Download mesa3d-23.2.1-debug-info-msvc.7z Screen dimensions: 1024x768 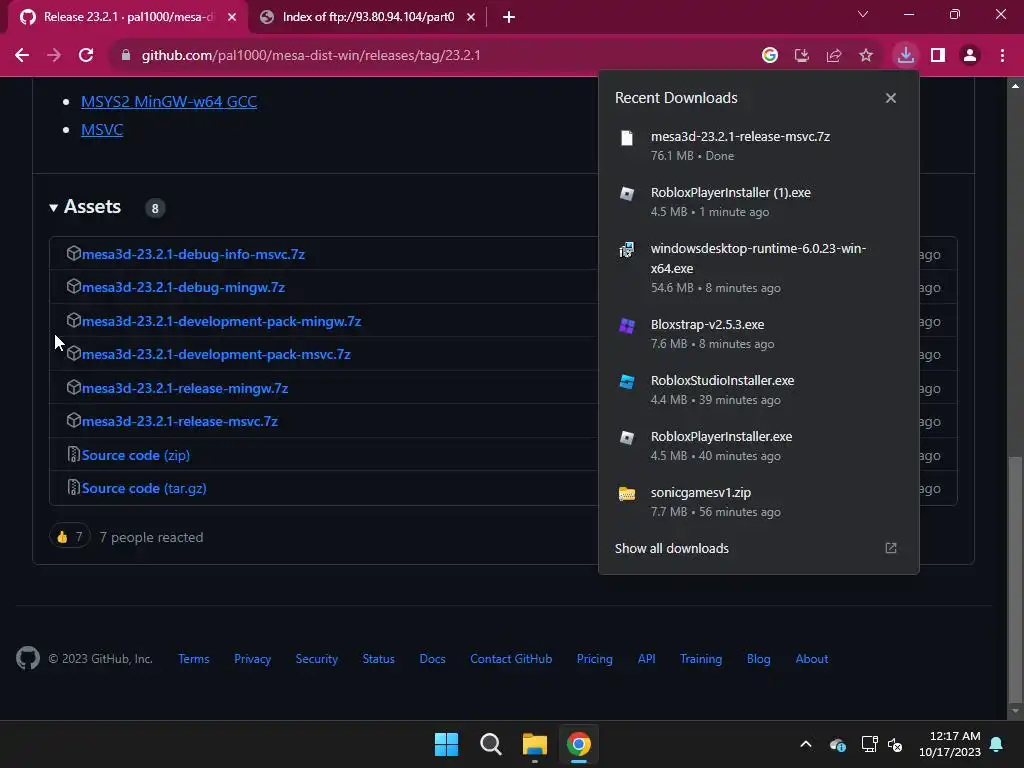point(193,254)
